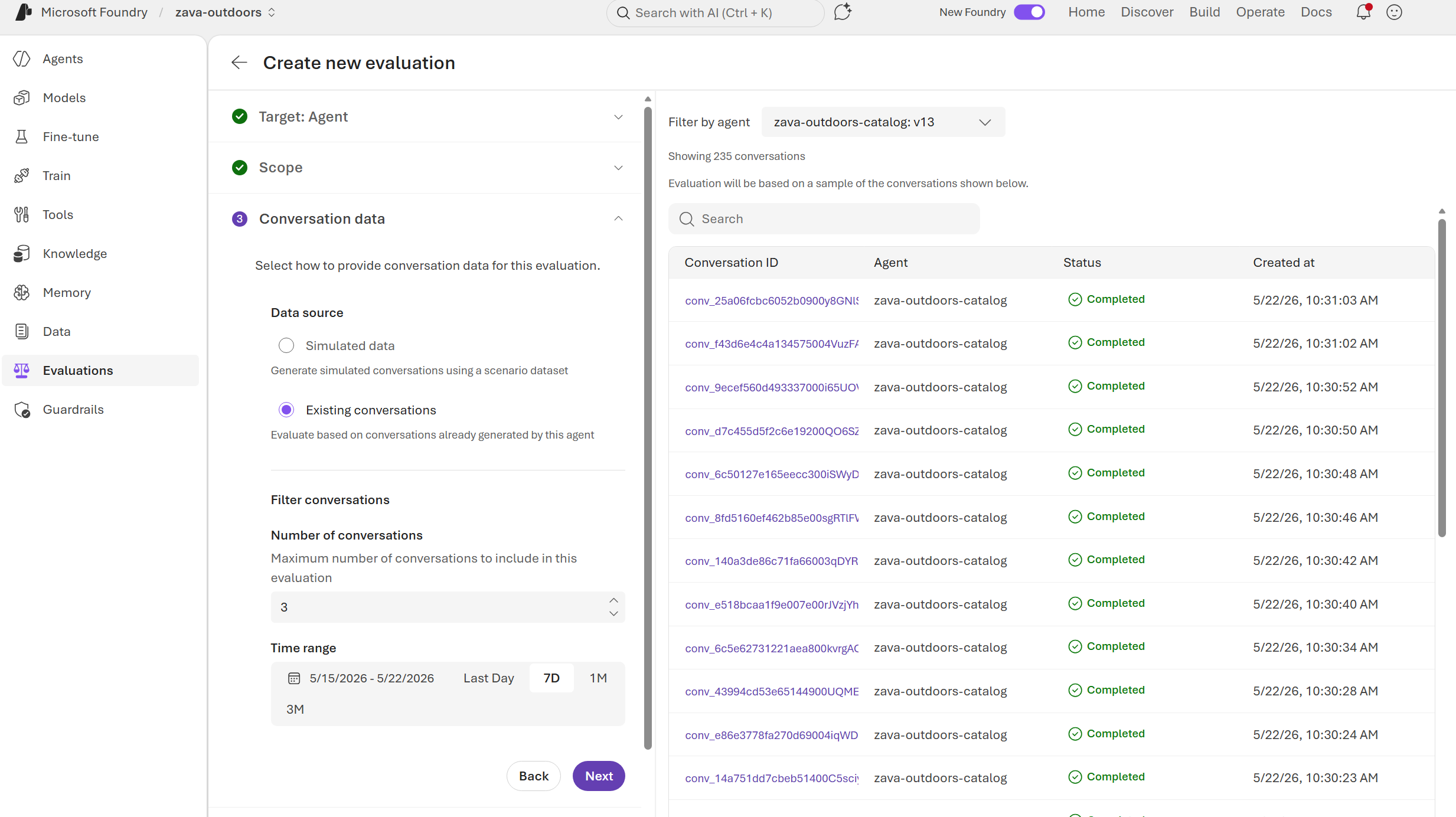The height and width of the screenshot is (817, 1456).
Task: Click the step 3 badge for Conversation data
Action: [240, 219]
